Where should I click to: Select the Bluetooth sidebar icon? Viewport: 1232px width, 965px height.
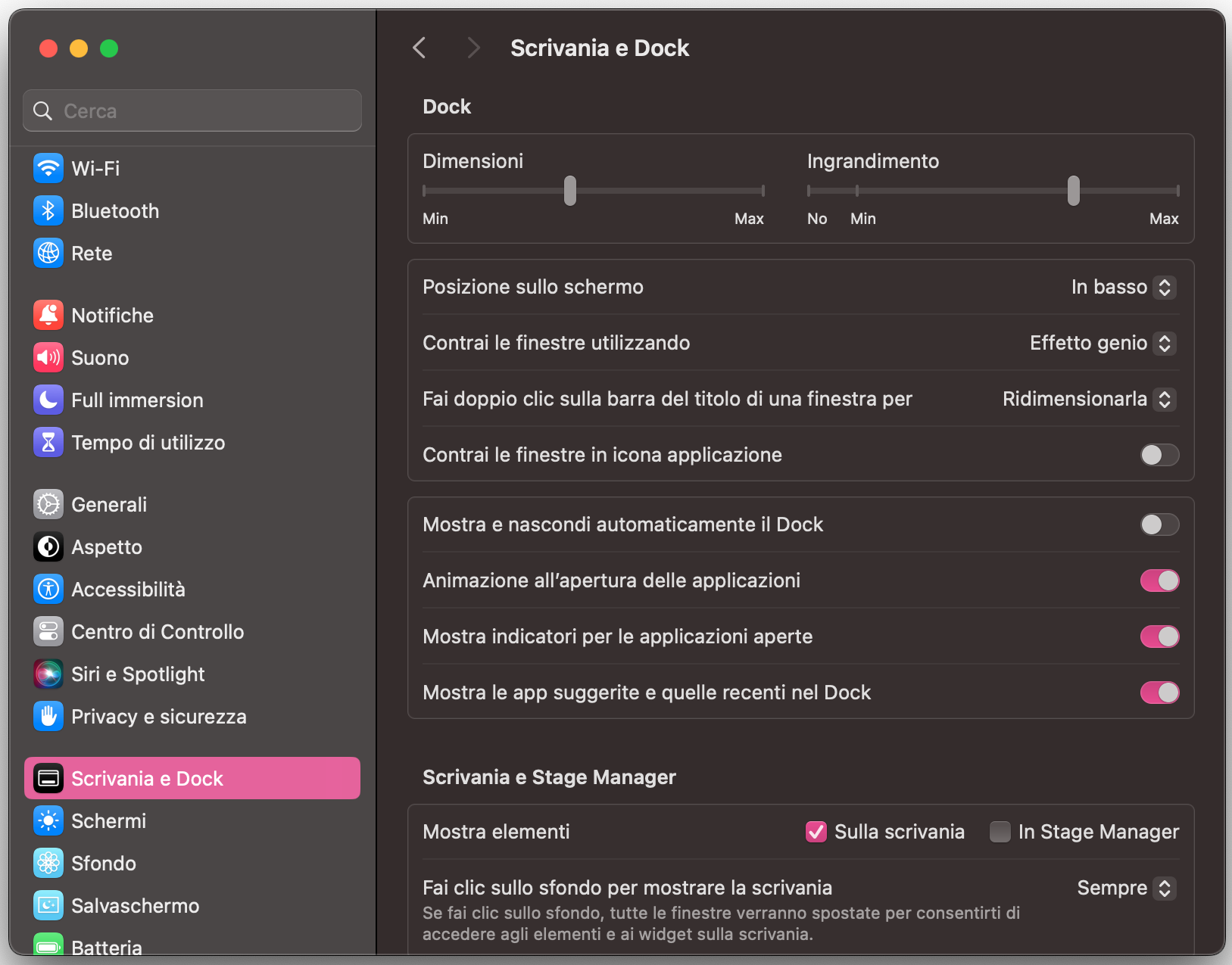tap(115, 210)
